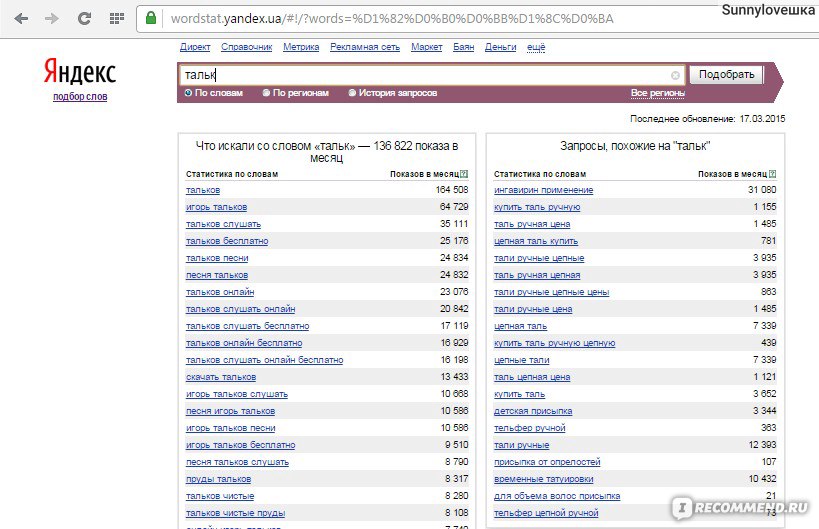Open the 'тельфер ручной' similar query link
The width and height of the screenshot is (819, 529).
530,428
